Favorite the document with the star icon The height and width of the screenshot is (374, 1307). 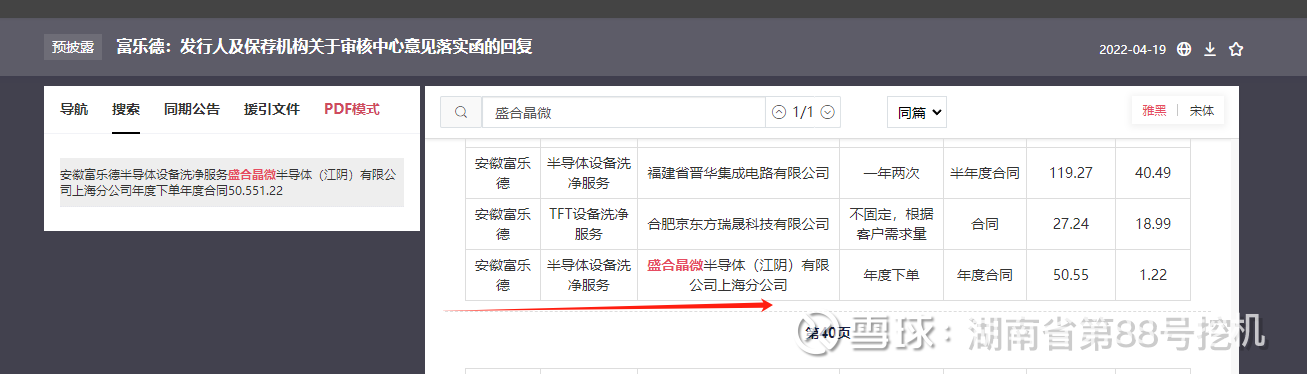coord(1236,49)
